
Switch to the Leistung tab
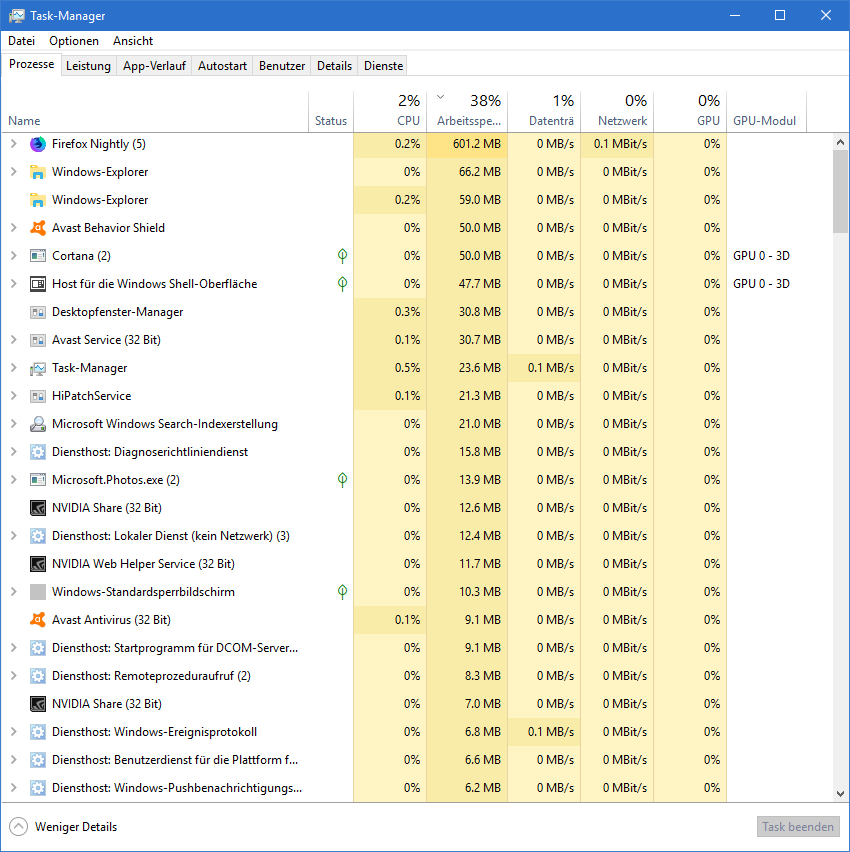pos(88,66)
